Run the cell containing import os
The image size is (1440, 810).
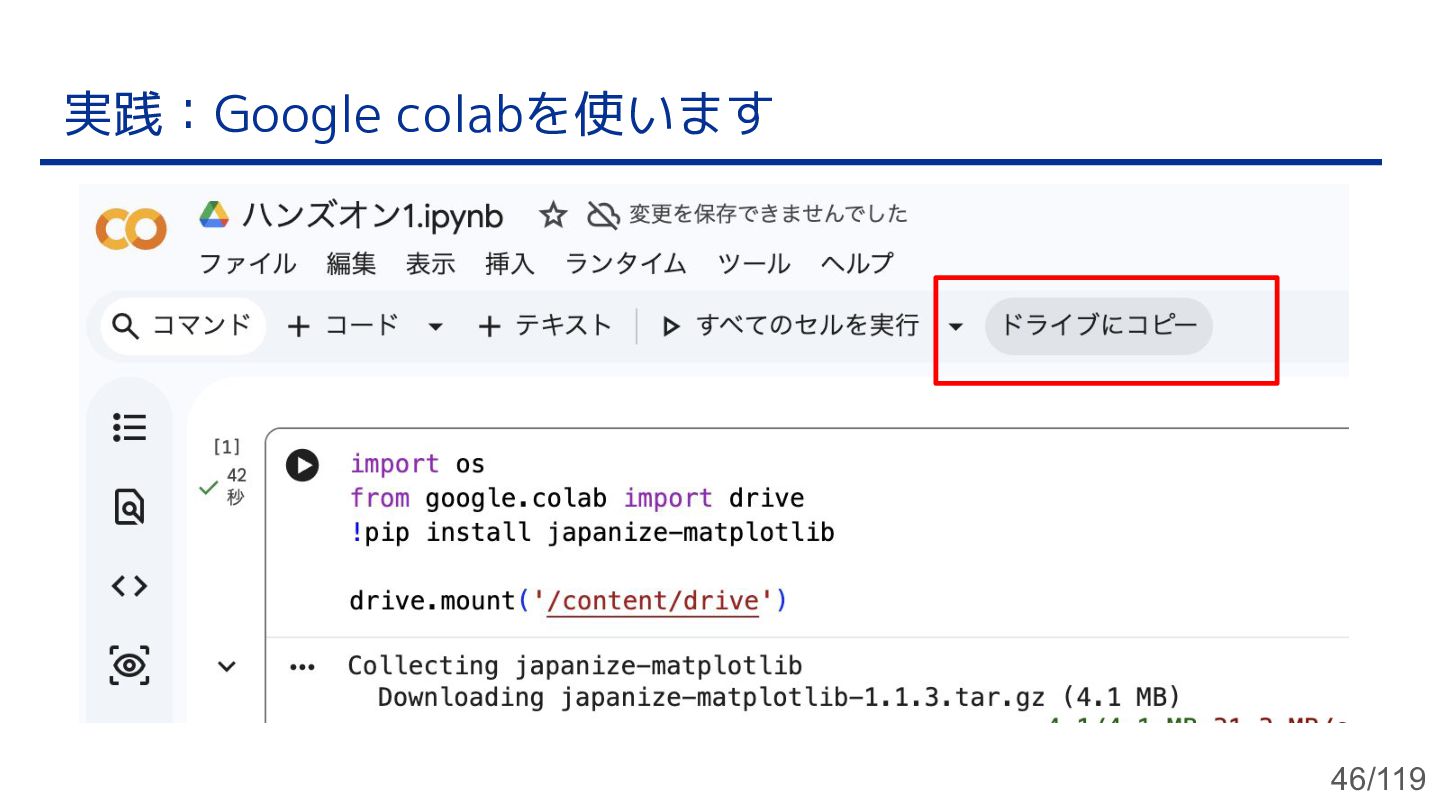pyautogui.click(x=302, y=465)
